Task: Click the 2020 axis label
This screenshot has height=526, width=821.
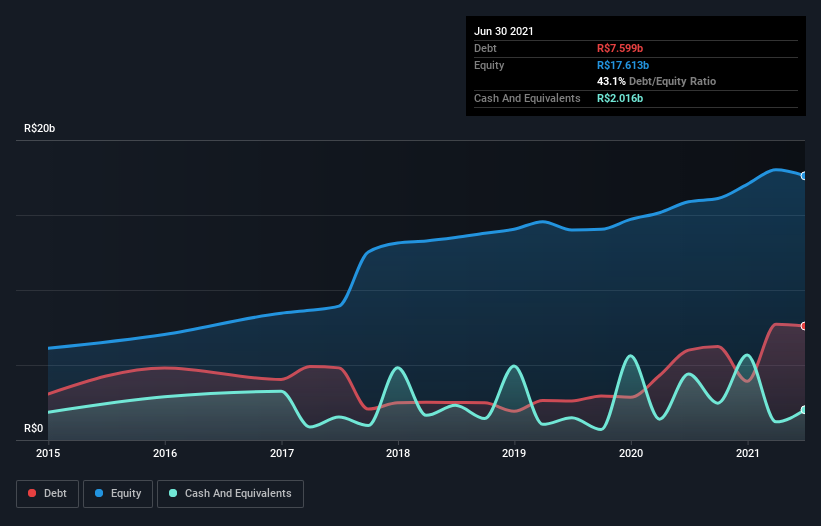Action: (631, 453)
